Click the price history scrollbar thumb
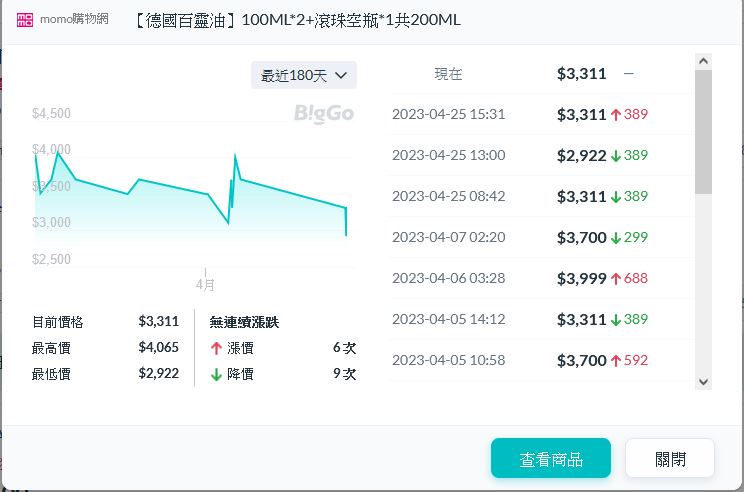The height and width of the screenshot is (492, 744). [703, 130]
